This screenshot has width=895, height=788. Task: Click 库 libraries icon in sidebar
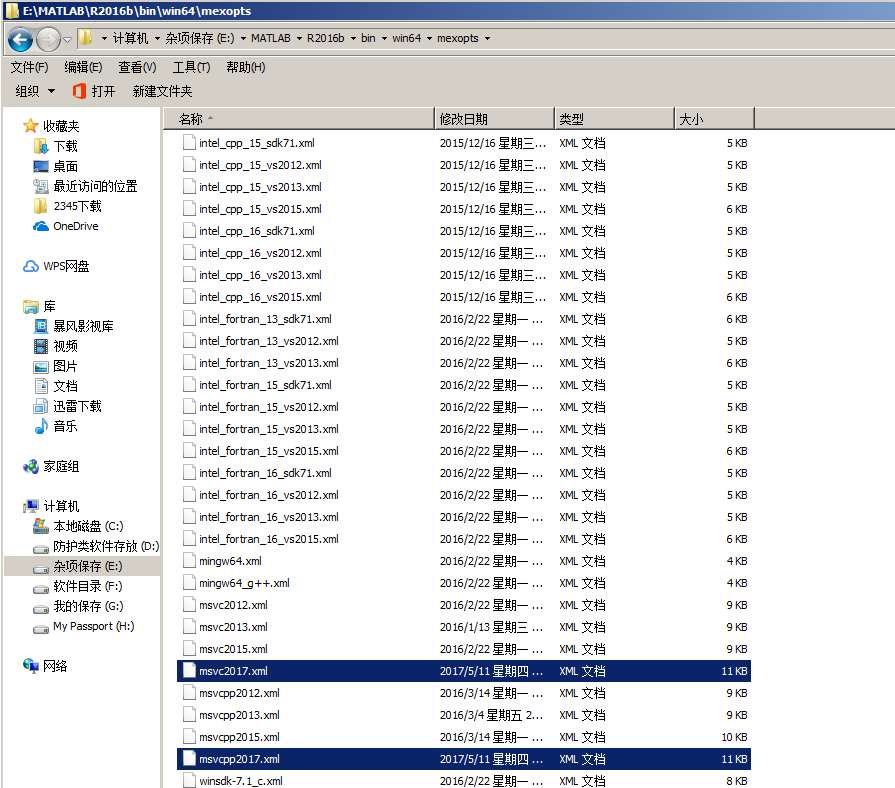31,306
